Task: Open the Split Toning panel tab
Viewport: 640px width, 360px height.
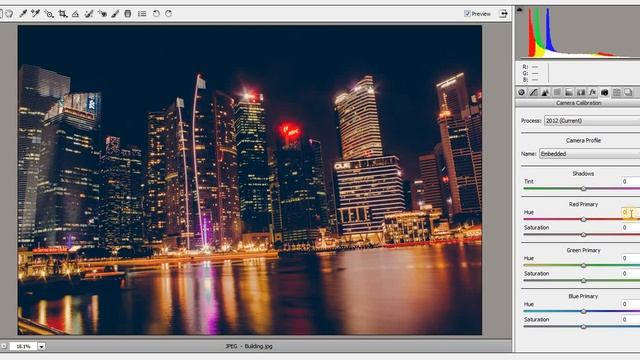Action: click(569, 93)
